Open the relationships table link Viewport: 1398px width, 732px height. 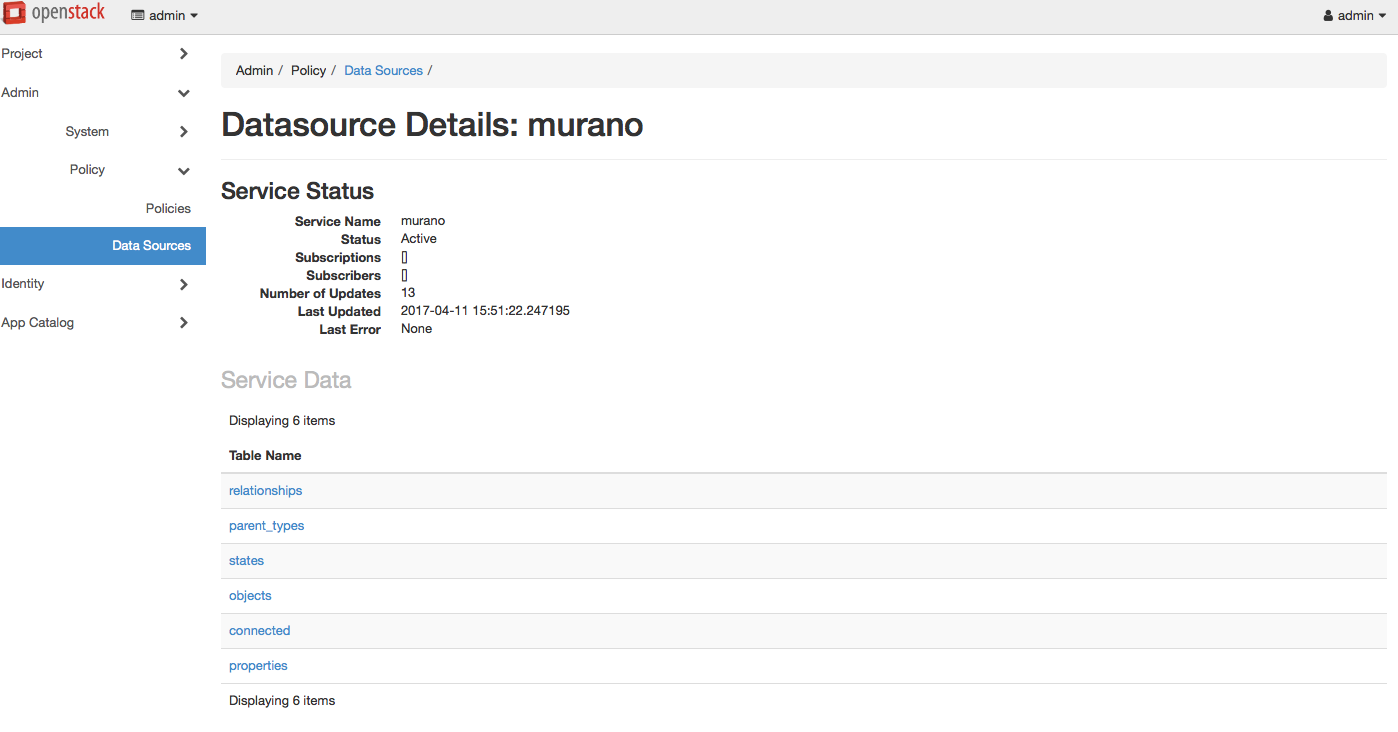coord(265,490)
